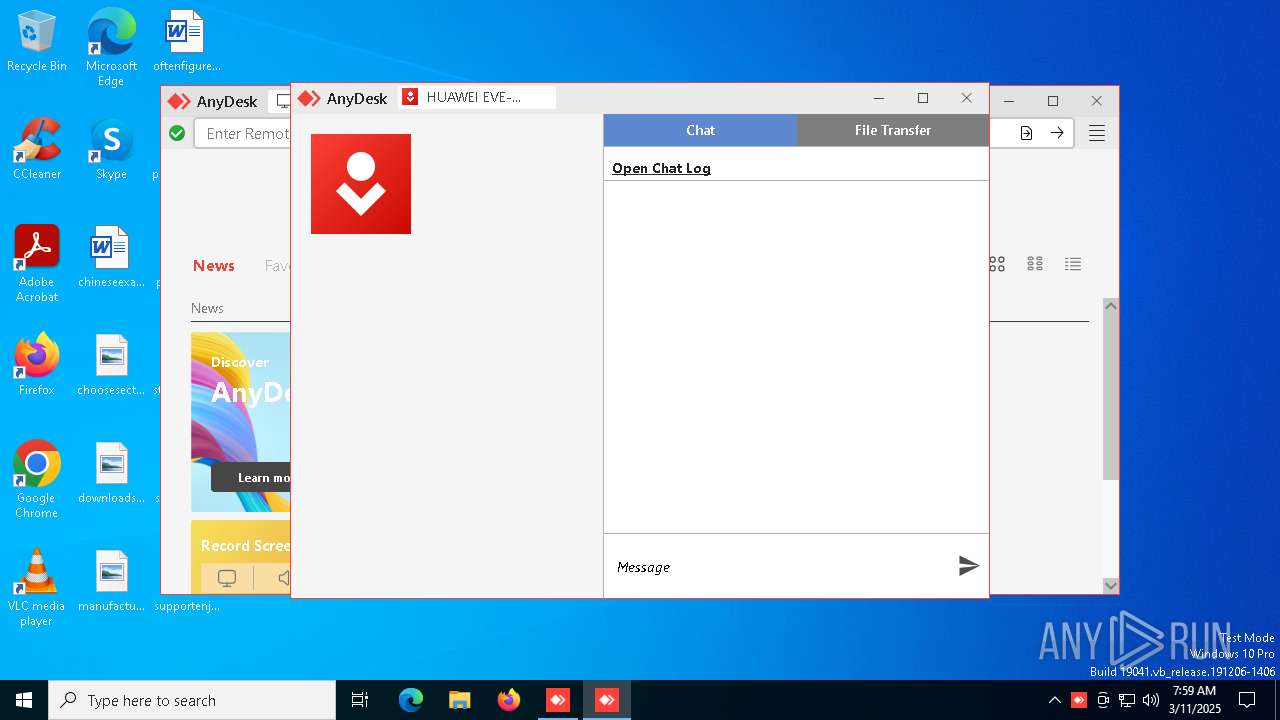
Task: Open the clock showing 7:59 AM
Action: [1194, 700]
